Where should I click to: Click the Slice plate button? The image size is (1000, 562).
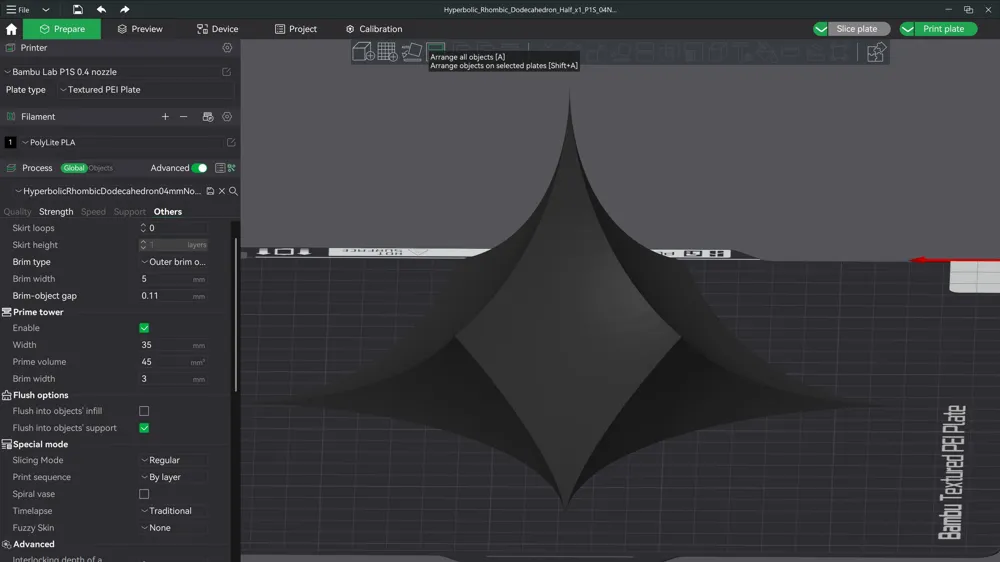click(x=857, y=29)
